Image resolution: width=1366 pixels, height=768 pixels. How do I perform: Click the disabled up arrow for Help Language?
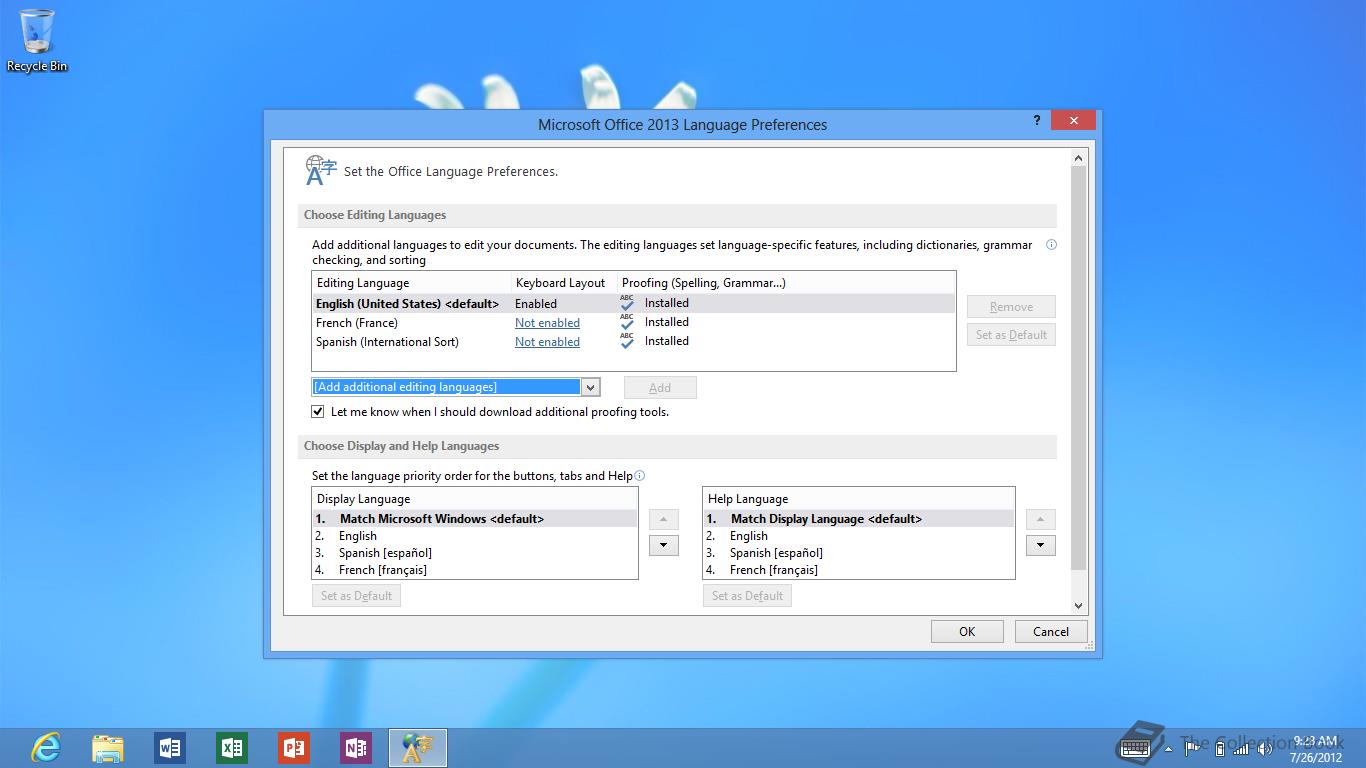coord(1041,520)
